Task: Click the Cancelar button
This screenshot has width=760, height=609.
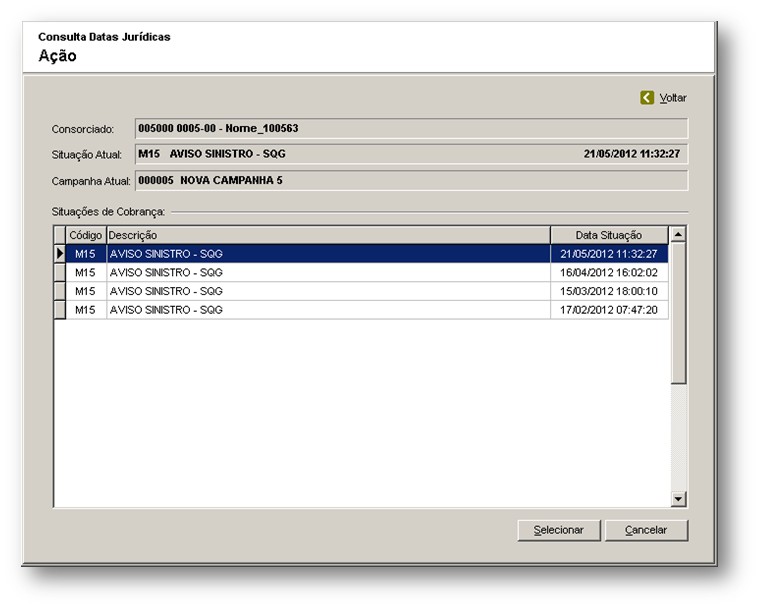Action: pos(646,530)
